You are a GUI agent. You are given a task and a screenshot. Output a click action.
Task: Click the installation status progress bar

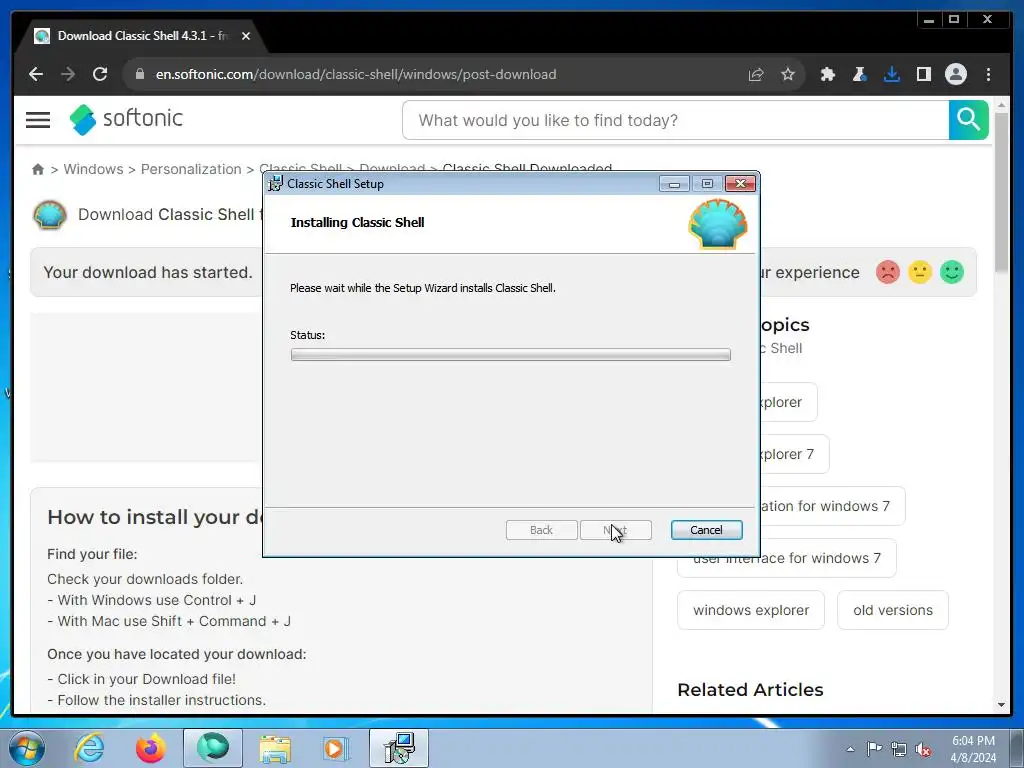511,355
